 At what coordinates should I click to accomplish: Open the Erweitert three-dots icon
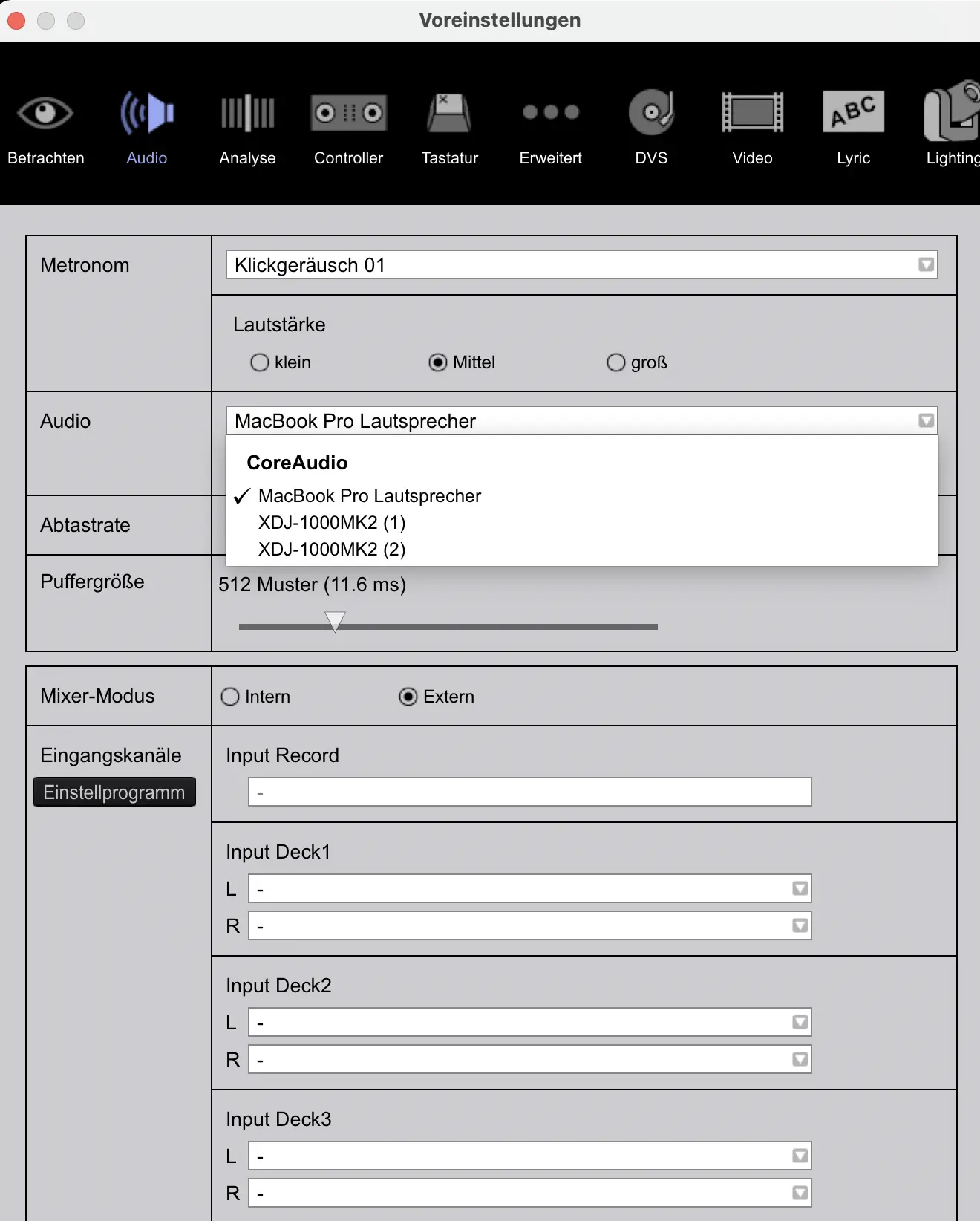pos(550,114)
